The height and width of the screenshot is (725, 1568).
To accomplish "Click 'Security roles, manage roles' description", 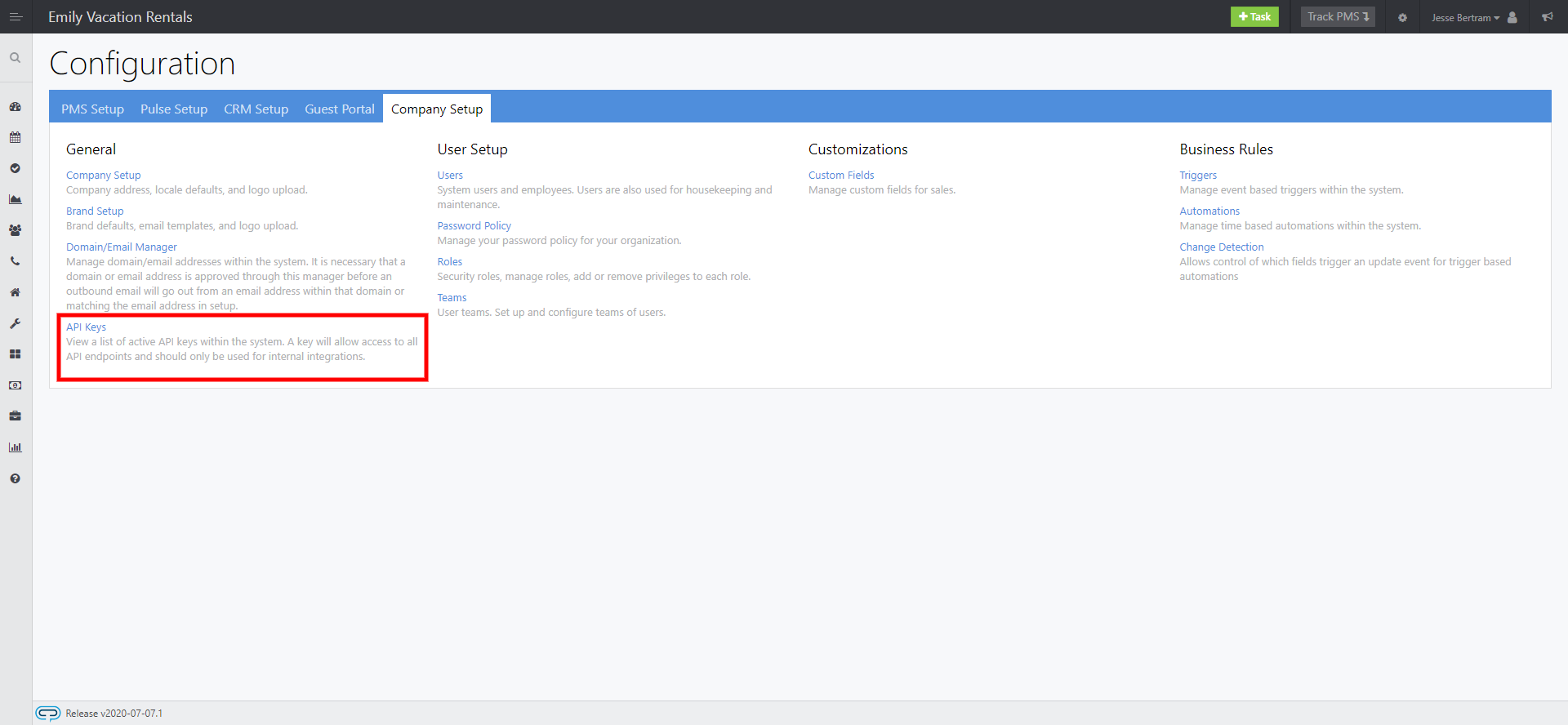I will 594,276.
